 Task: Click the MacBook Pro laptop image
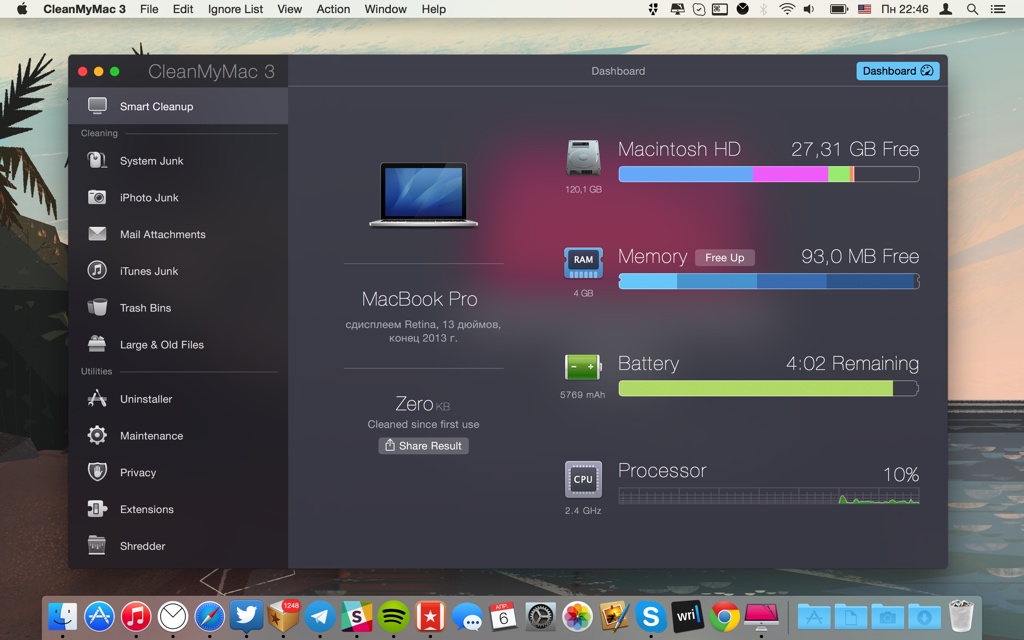pyautogui.click(x=423, y=195)
